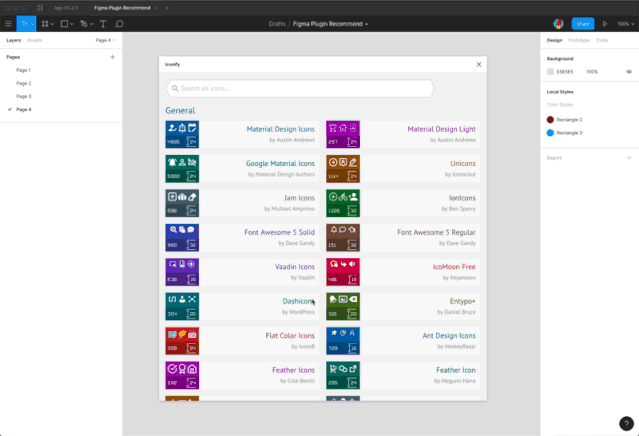Switch to the Prototype tab
This screenshot has height=436, width=639.
point(579,40)
